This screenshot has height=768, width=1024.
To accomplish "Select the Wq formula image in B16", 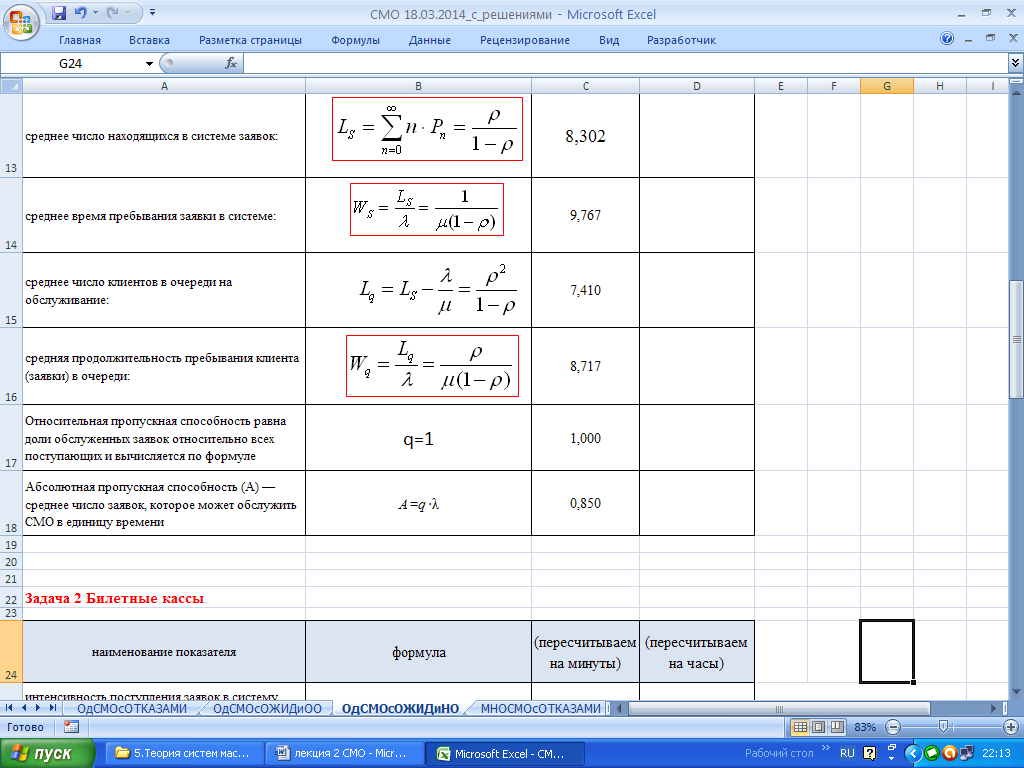I will (432, 366).
